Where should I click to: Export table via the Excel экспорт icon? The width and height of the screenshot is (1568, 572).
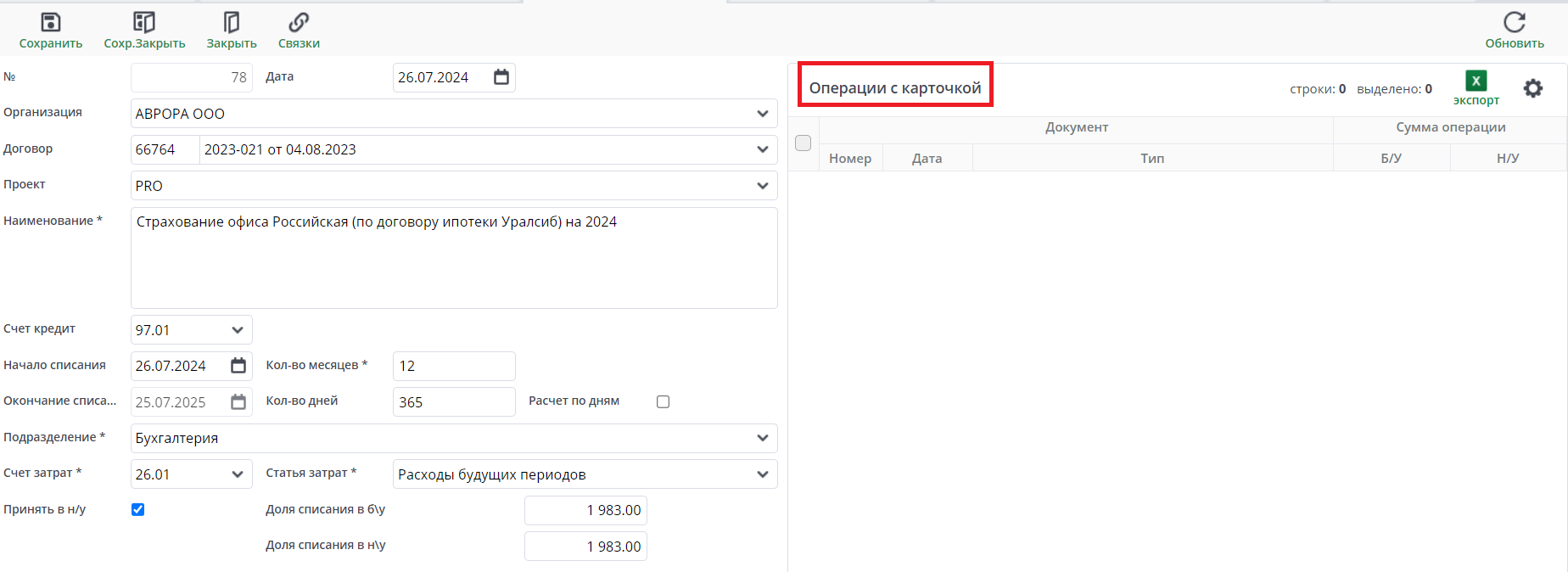pos(1476,81)
